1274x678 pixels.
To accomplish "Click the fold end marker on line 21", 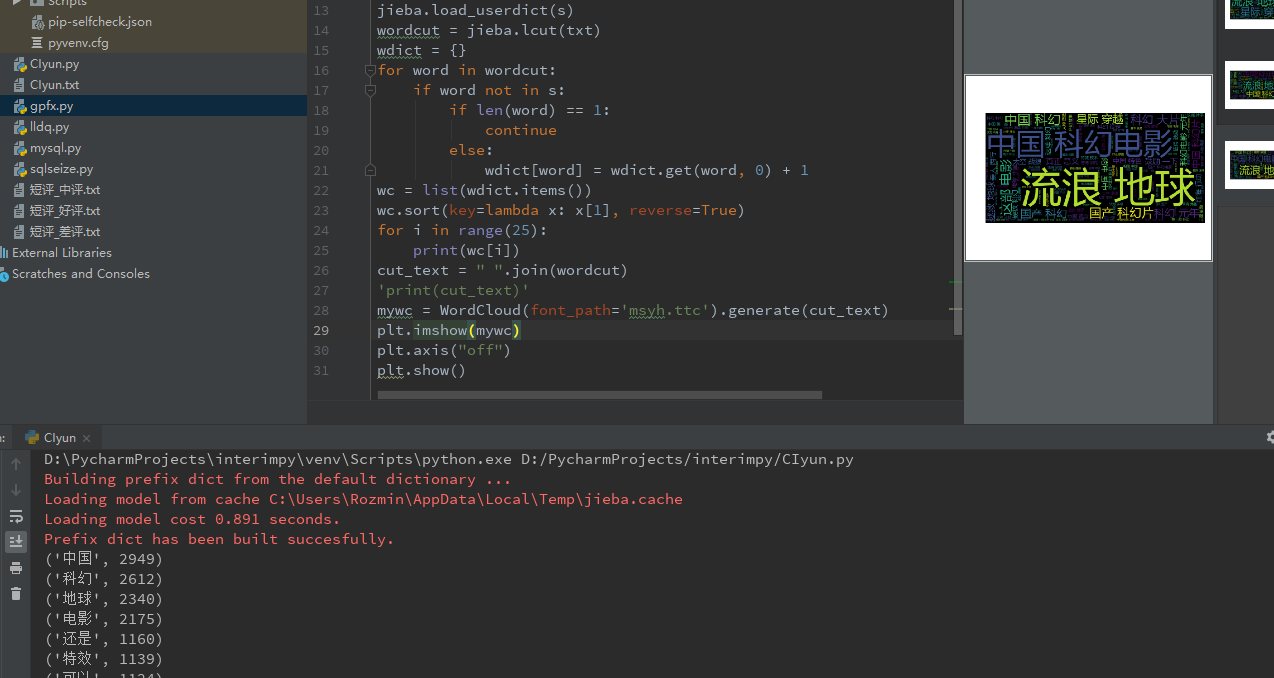I will (x=370, y=170).
